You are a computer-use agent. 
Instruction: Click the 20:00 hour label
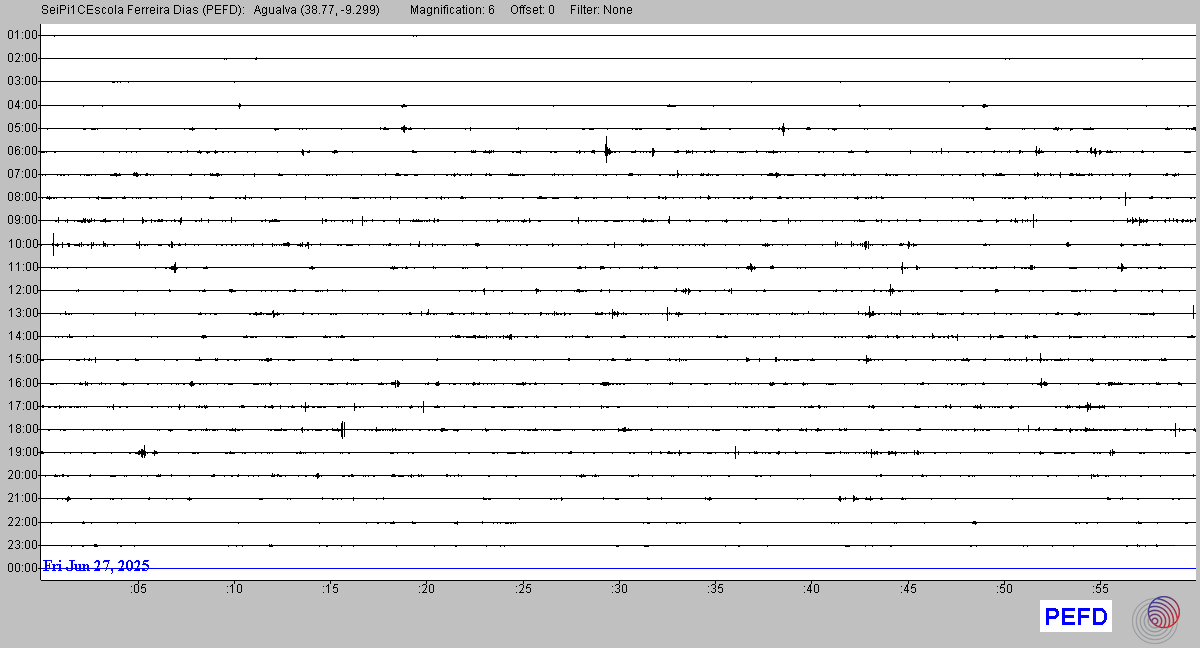22,475
